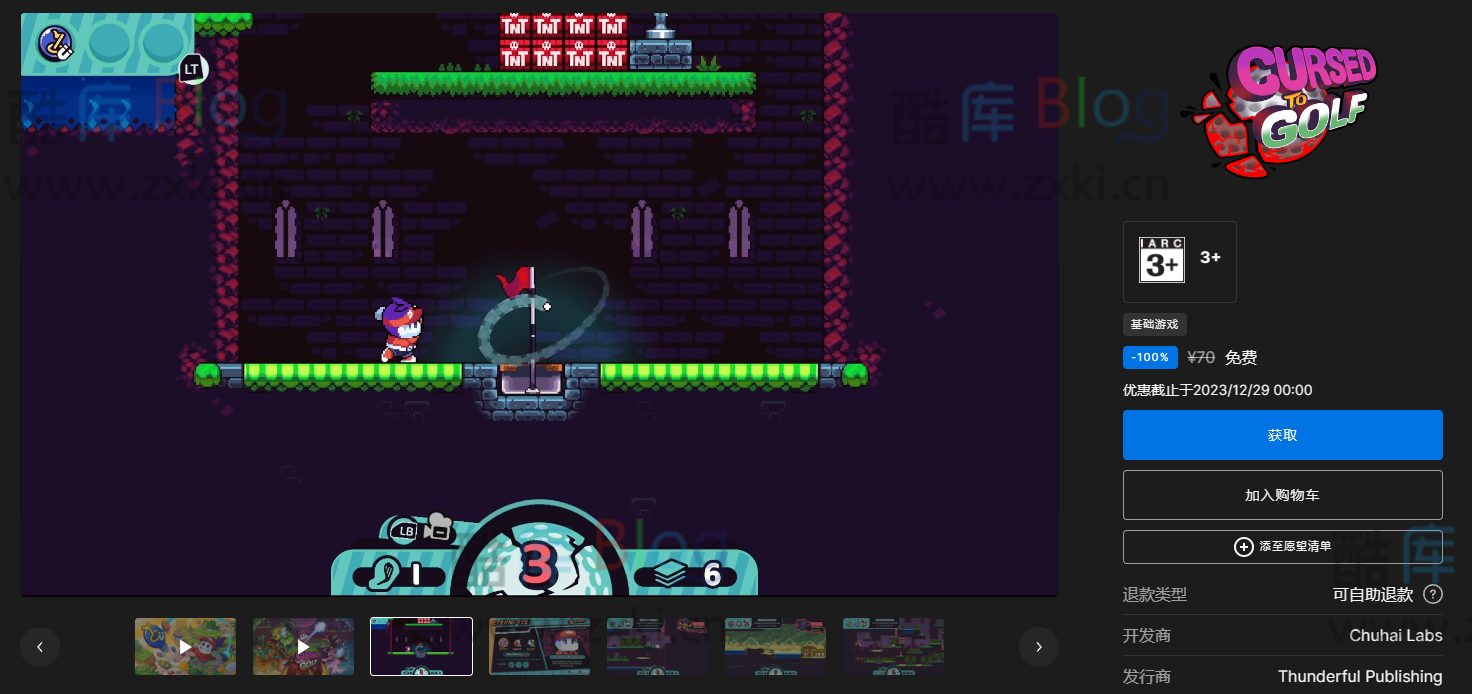The width and height of the screenshot is (1472, 694).
Task: Click the 基础游戏 tag label
Action: click(x=1154, y=324)
